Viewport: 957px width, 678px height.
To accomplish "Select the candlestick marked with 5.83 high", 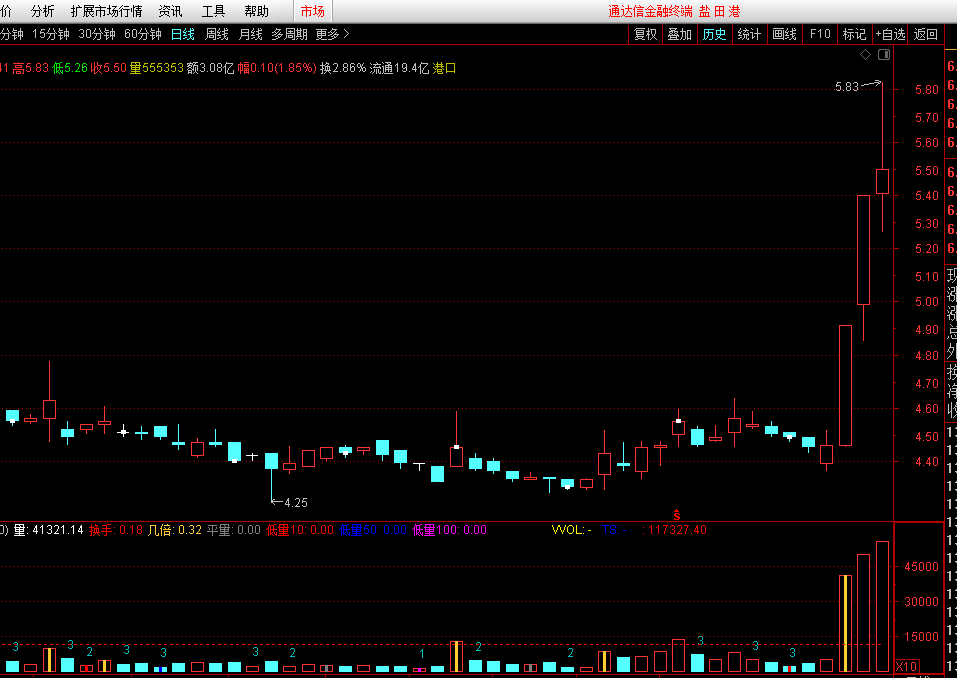I will tap(883, 181).
